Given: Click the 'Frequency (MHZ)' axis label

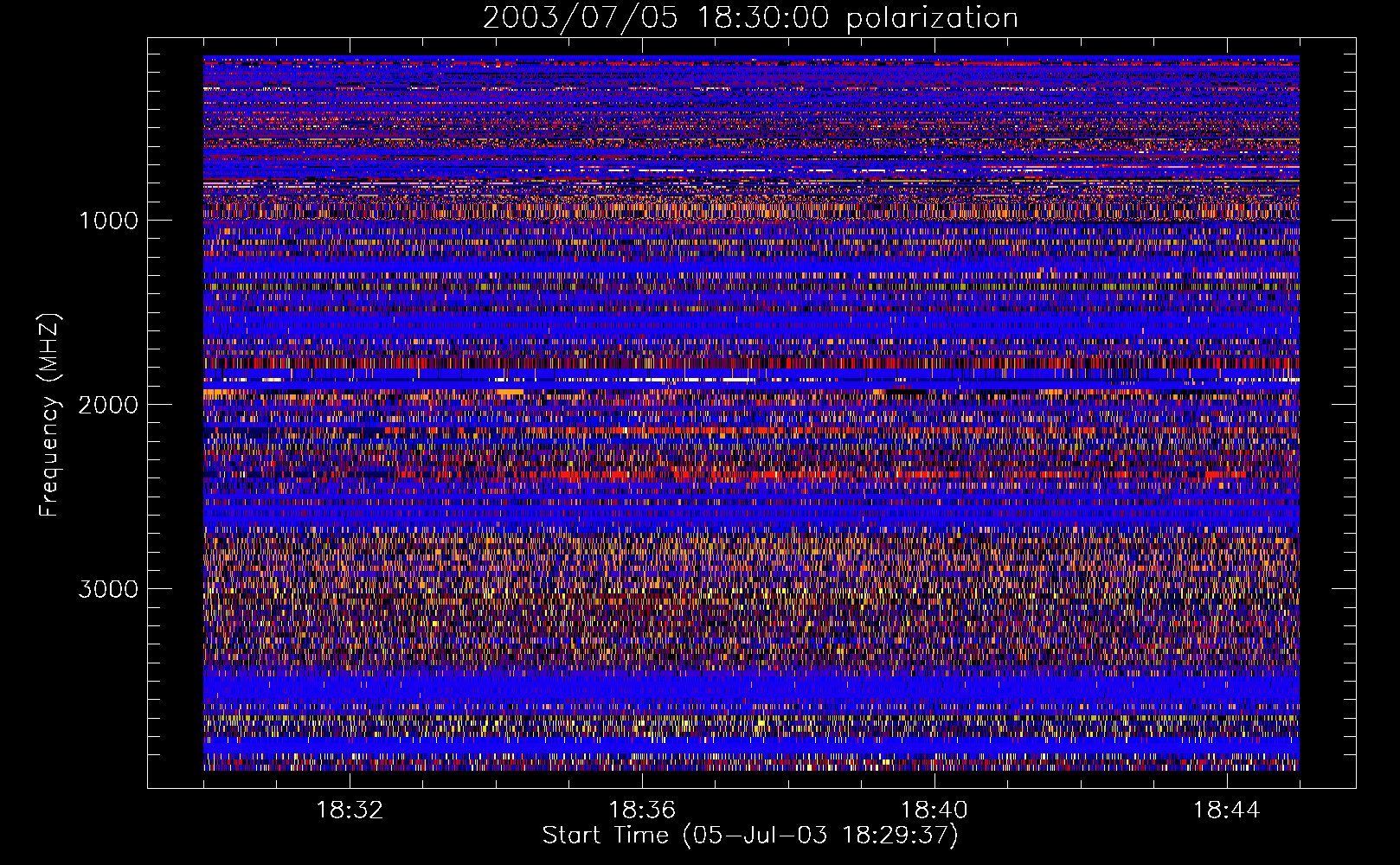Looking at the screenshot, I should [49, 415].
